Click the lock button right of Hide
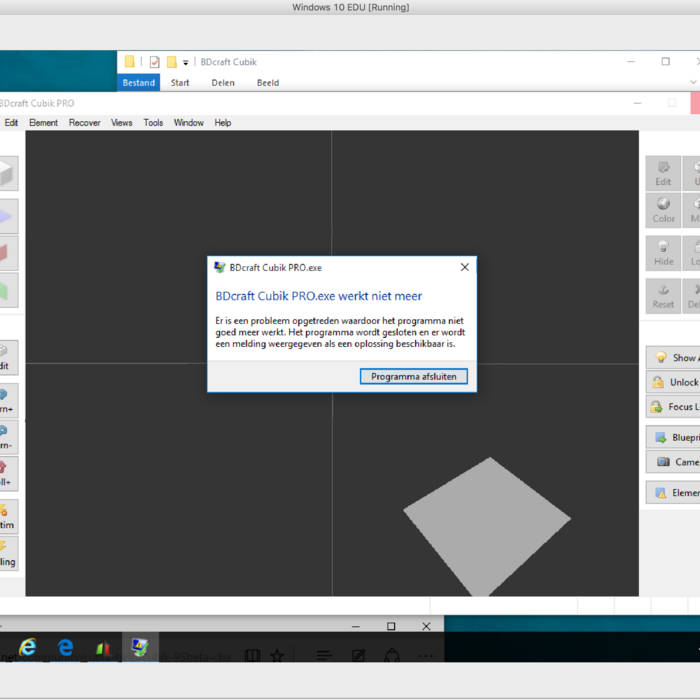This screenshot has height=700, width=700. coord(692,253)
